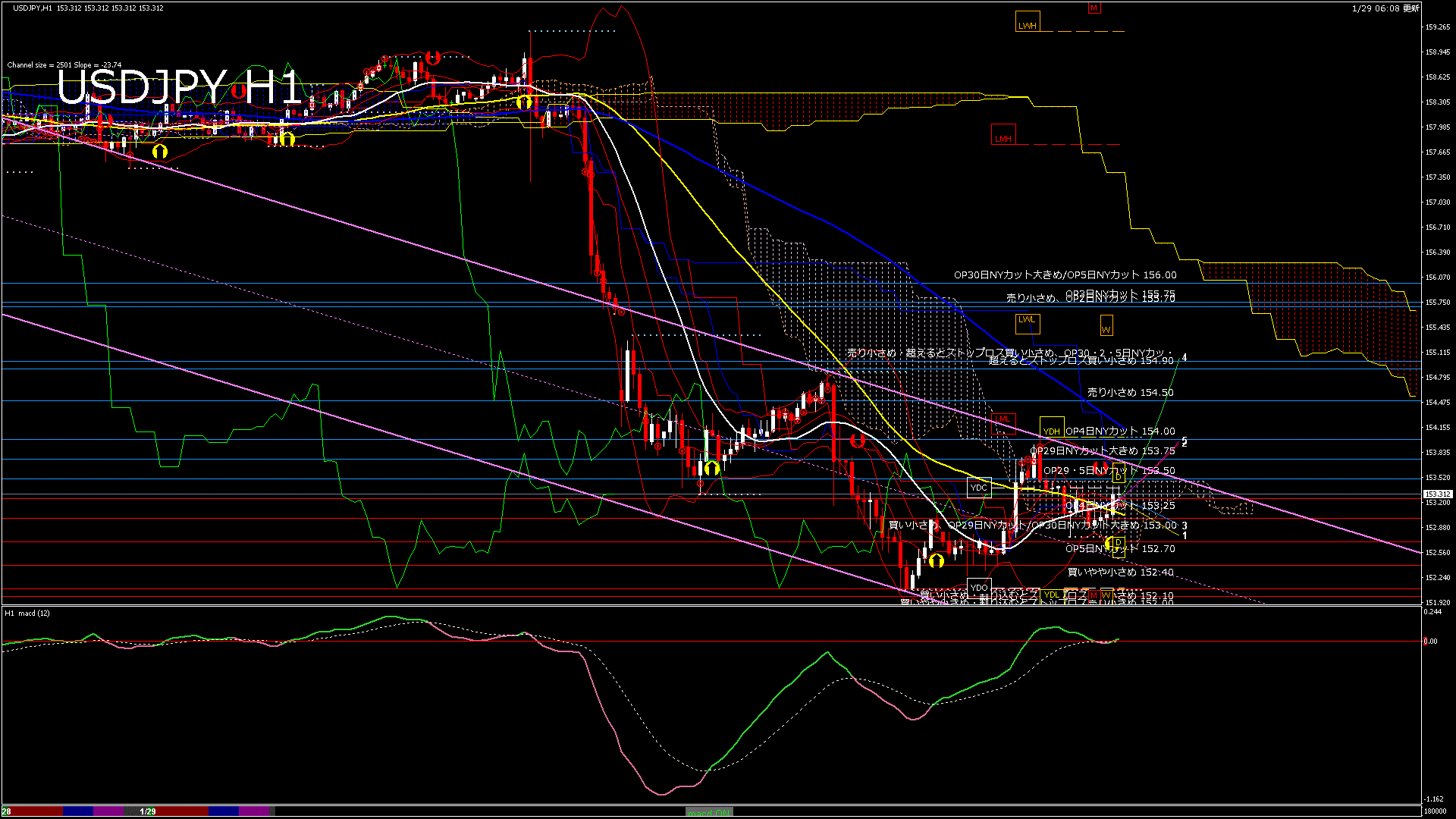Click the 1/29 date marker on timeline

pyautogui.click(x=148, y=811)
